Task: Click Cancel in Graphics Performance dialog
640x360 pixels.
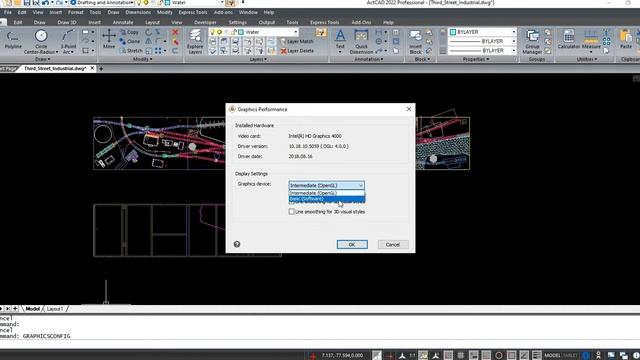Action: point(393,244)
